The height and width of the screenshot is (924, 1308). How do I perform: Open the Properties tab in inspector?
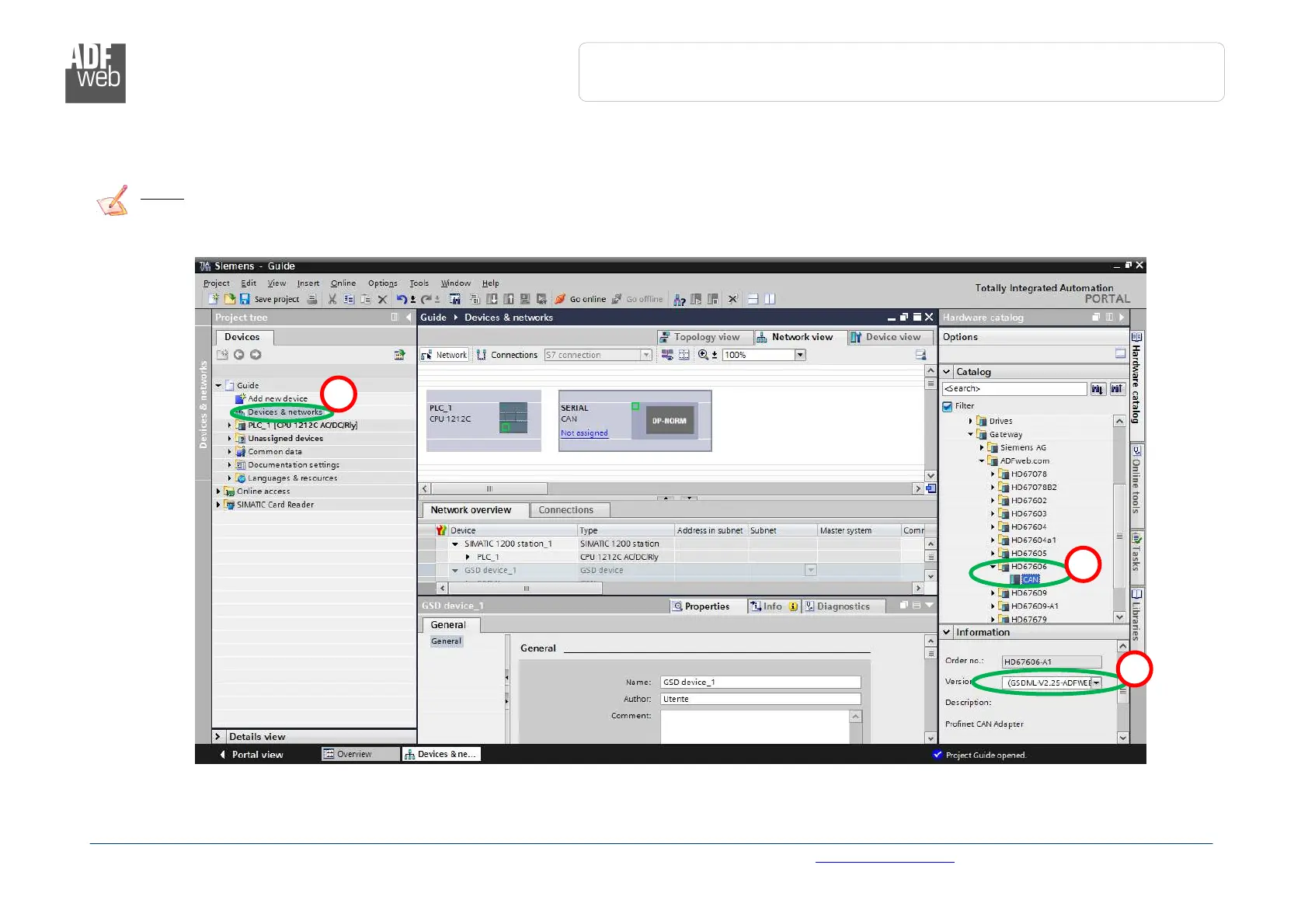[708, 606]
